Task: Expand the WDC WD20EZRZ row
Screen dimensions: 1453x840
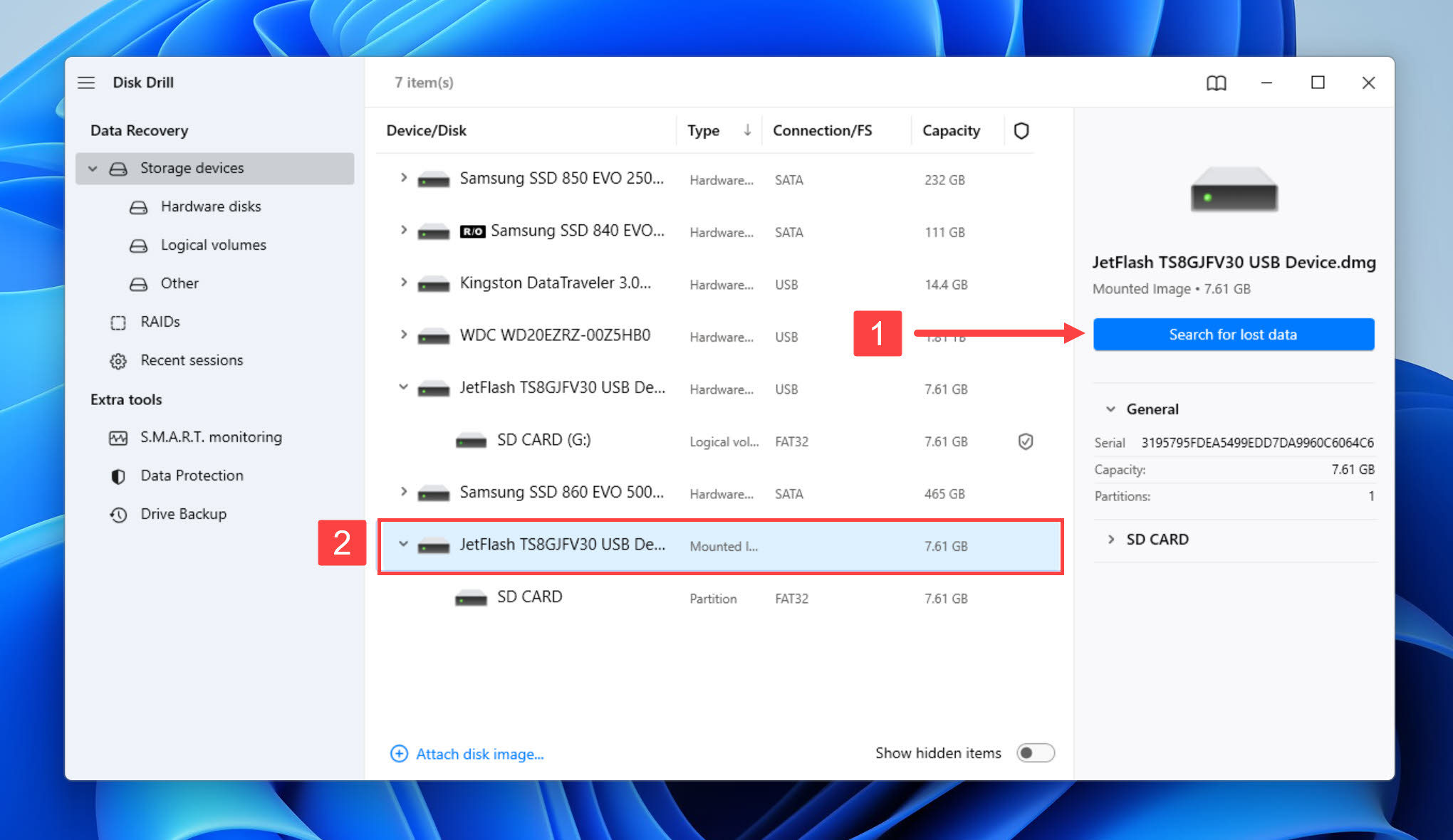Action: [x=403, y=334]
